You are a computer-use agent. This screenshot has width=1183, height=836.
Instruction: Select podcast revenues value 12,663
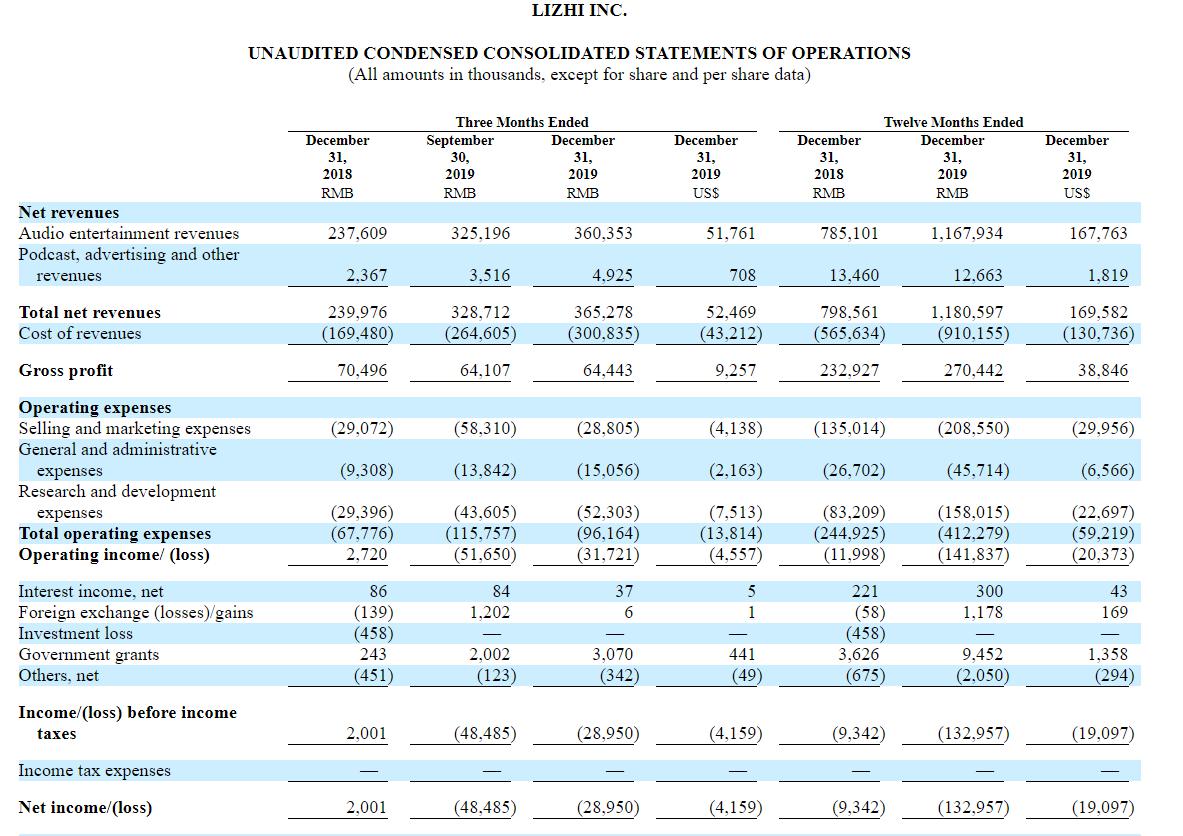tap(978, 276)
